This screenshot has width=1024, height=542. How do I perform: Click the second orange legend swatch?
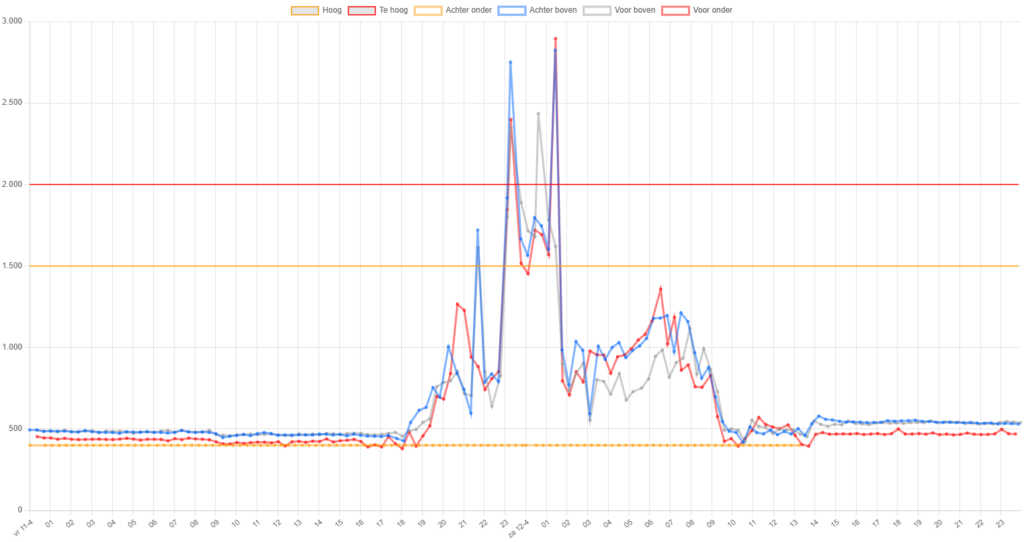click(428, 10)
